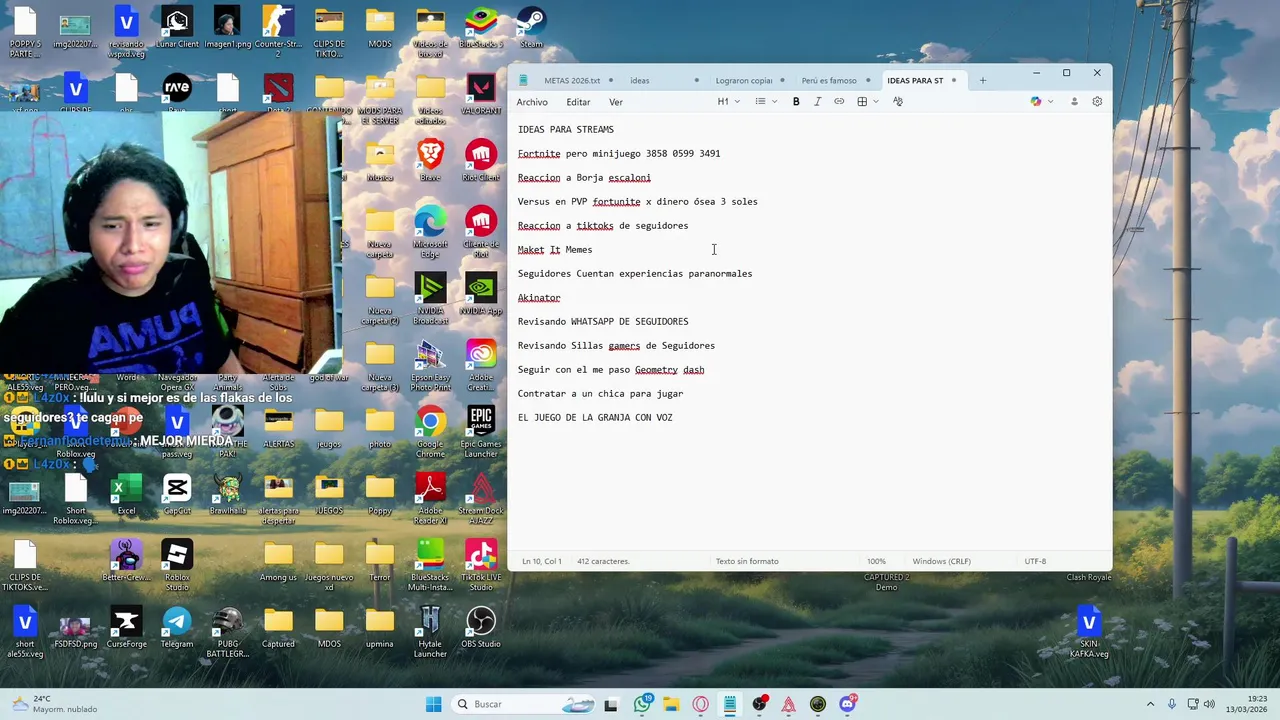Toggle bold formatting in Notepad
1280x720 pixels.
[796, 102]
